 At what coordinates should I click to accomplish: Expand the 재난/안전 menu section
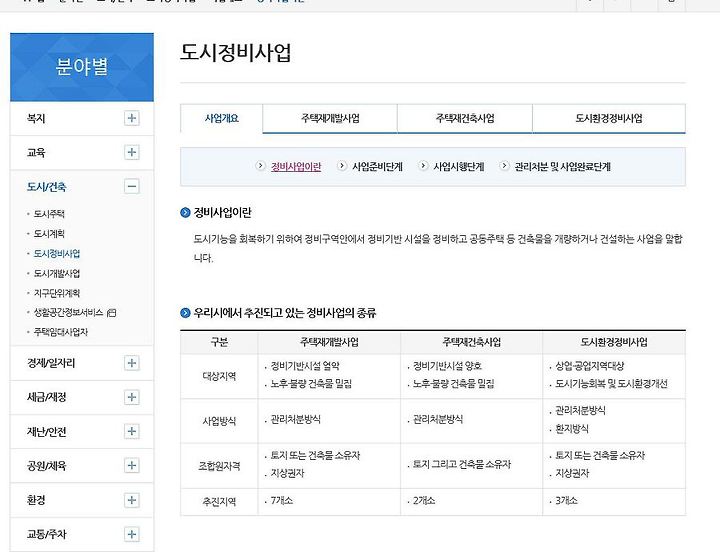pos(131,431)
